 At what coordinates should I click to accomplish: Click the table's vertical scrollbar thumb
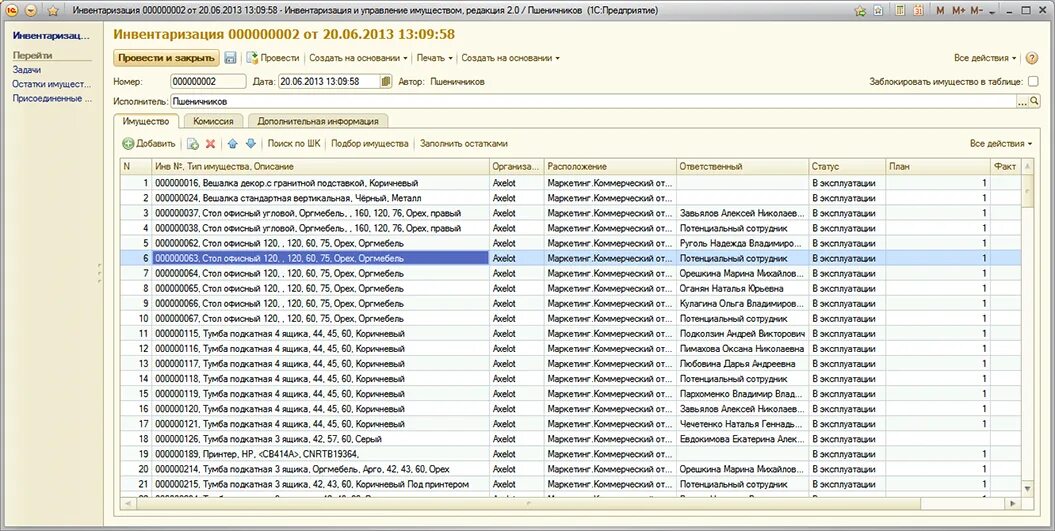(1027, 190)
